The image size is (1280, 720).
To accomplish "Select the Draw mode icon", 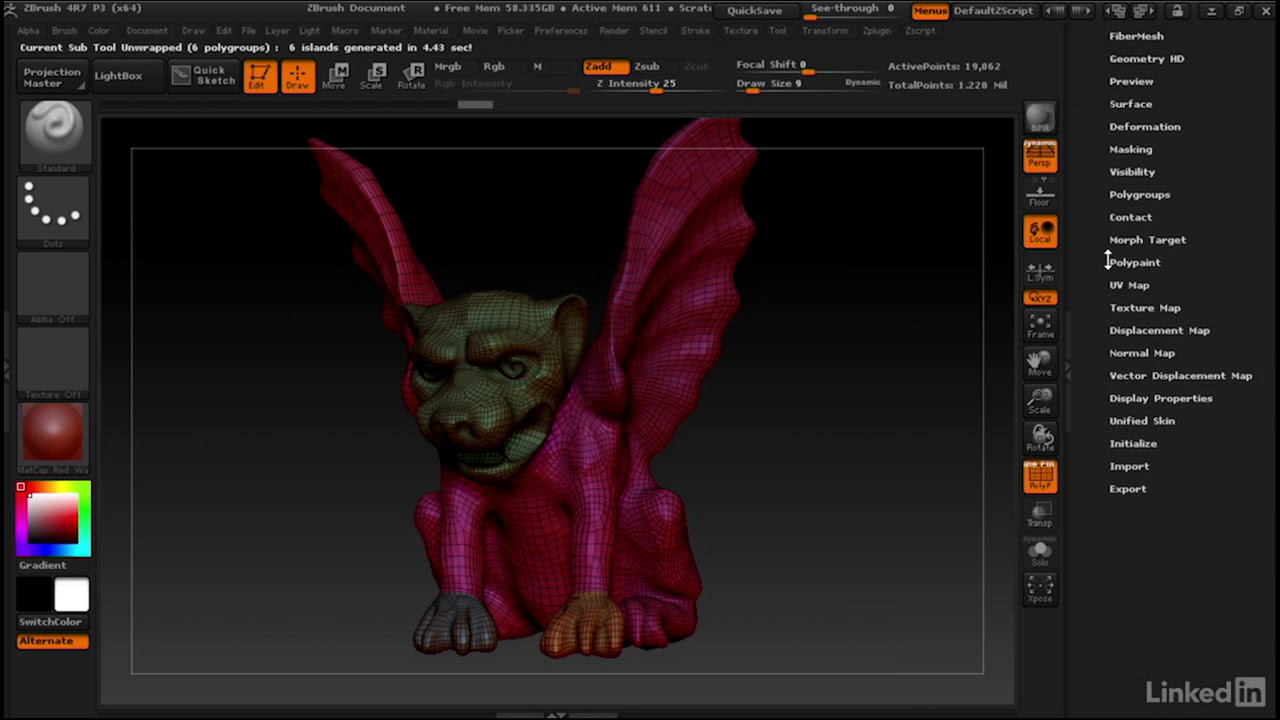I will coord(297,76).
